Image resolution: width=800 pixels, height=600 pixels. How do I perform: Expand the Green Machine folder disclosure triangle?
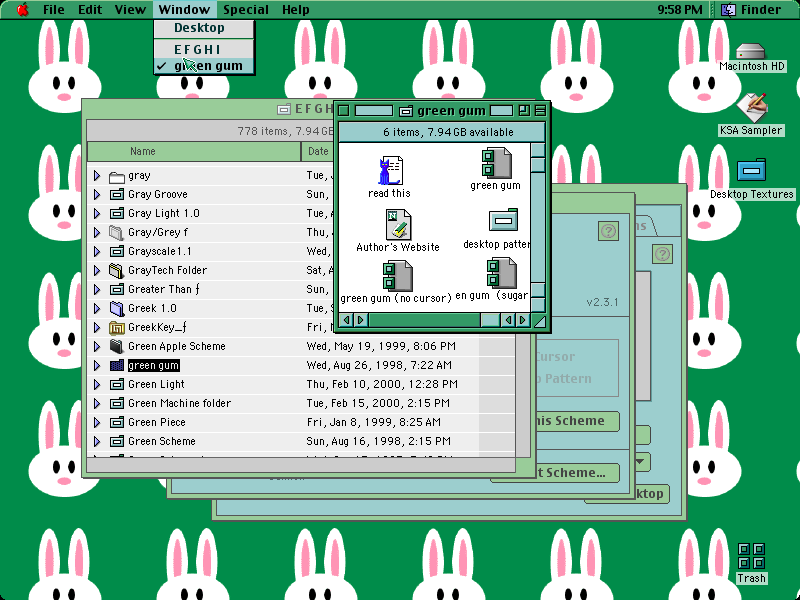tap(97, 404)
